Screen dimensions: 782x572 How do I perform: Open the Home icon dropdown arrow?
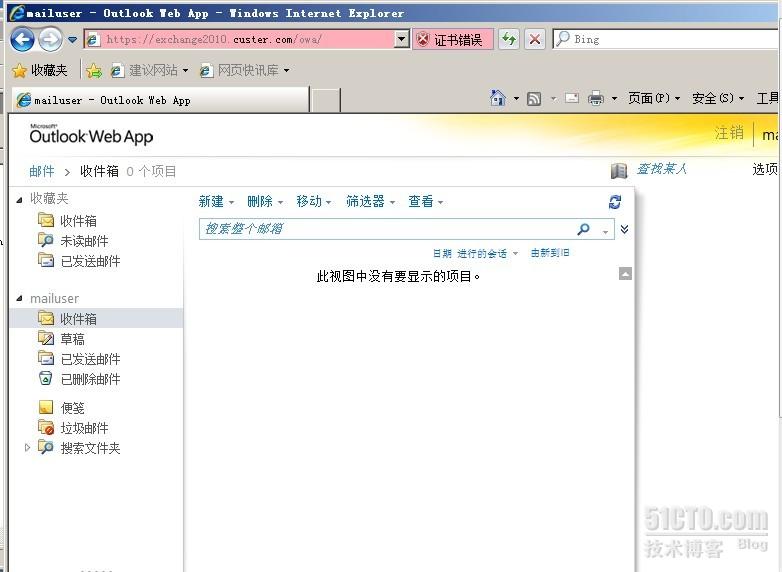[516, 98]
